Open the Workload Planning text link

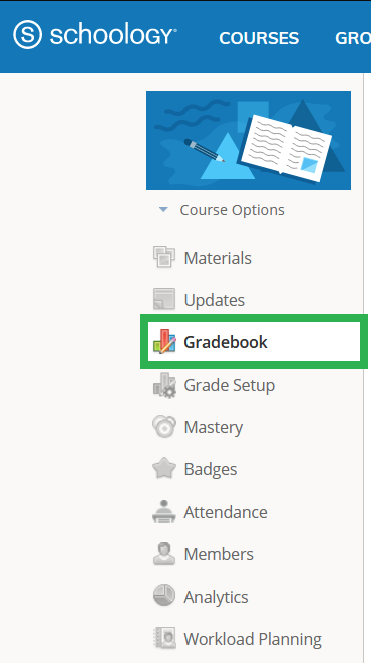coord(253,639)
